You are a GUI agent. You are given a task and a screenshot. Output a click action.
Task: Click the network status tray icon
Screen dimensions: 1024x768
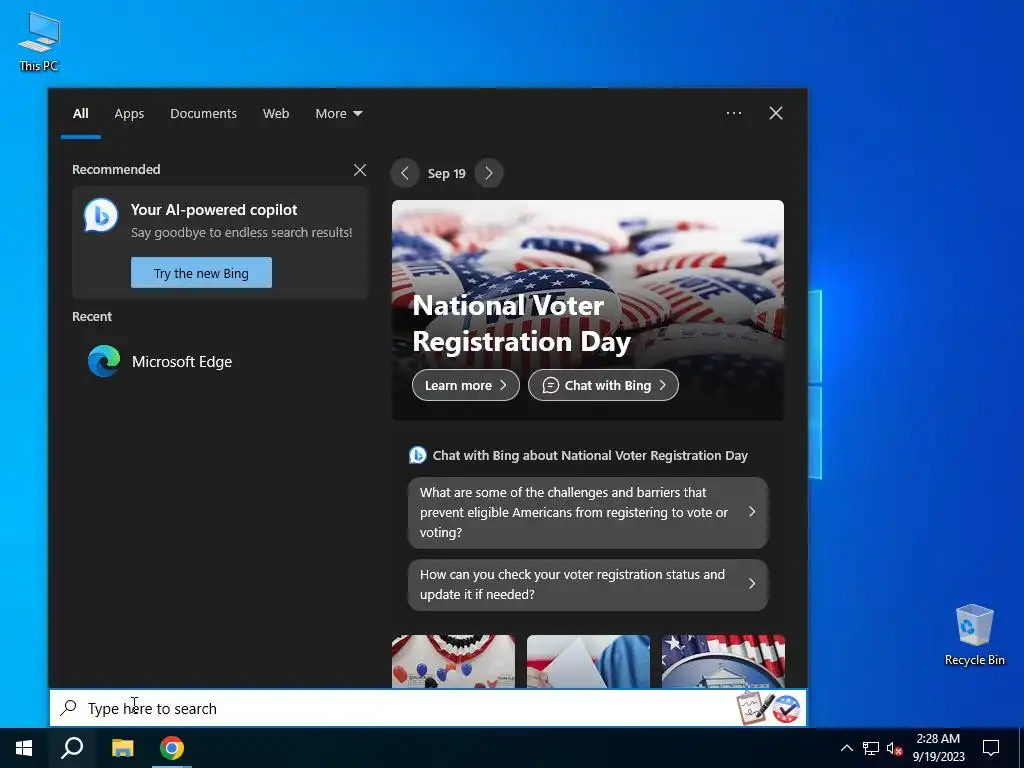click(871, 748)
